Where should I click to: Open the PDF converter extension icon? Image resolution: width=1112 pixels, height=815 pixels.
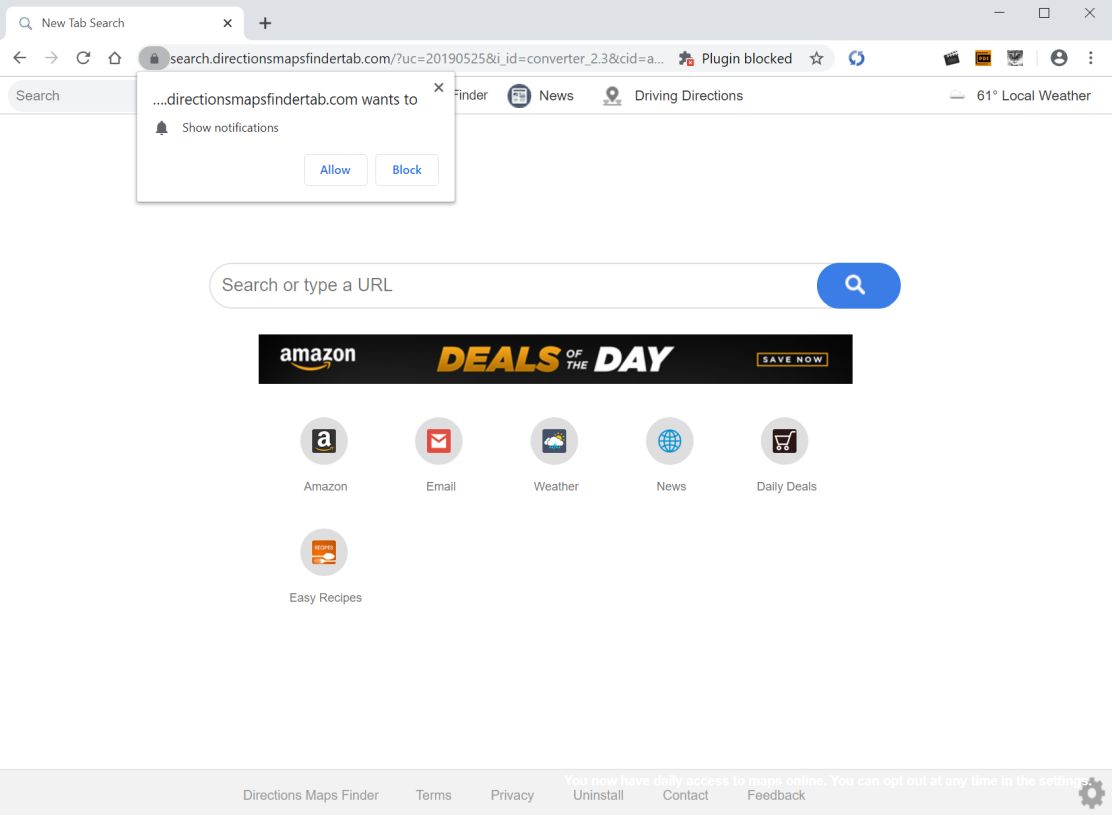pos(982,58)
